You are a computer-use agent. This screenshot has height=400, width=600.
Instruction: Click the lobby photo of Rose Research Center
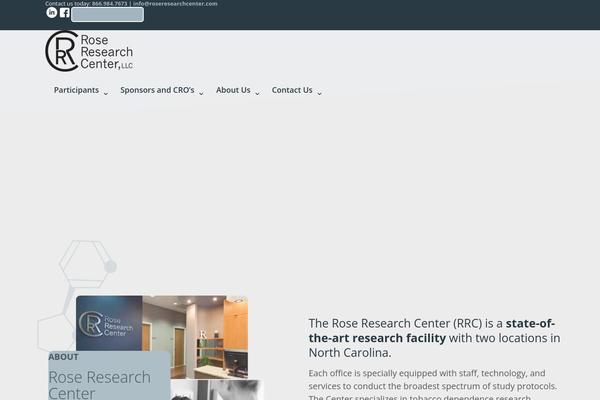click(x=162, y=337)
